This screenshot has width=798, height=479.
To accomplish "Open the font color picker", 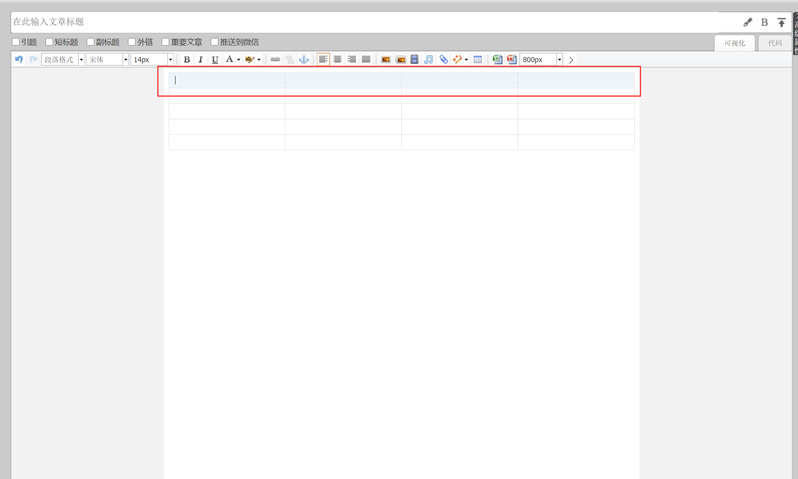I will pyautogui.click(x=230, y=60).
